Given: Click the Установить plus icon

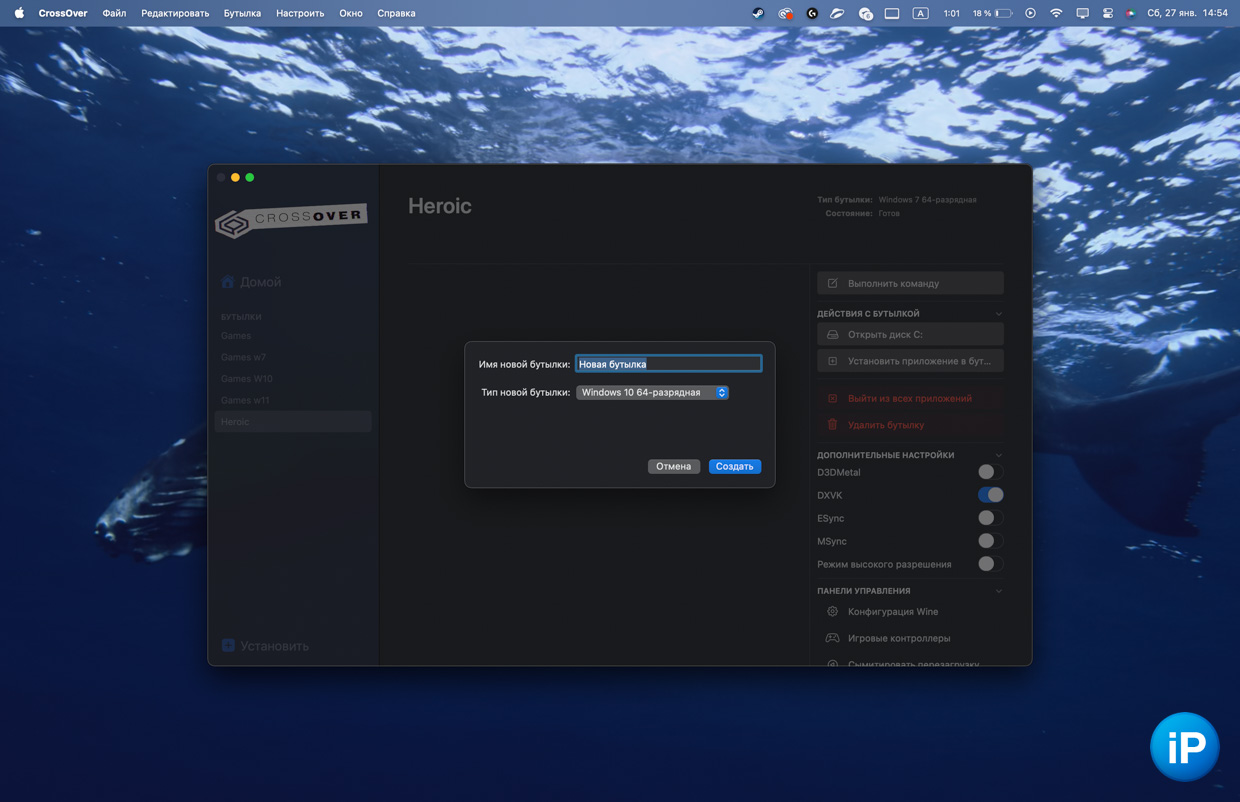Looking at the screenshot, I should pos(228,646).
